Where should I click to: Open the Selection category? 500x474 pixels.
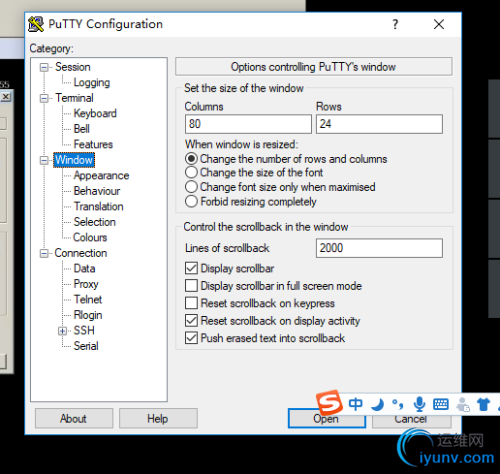pyautogui.click(x=95, y=222)
